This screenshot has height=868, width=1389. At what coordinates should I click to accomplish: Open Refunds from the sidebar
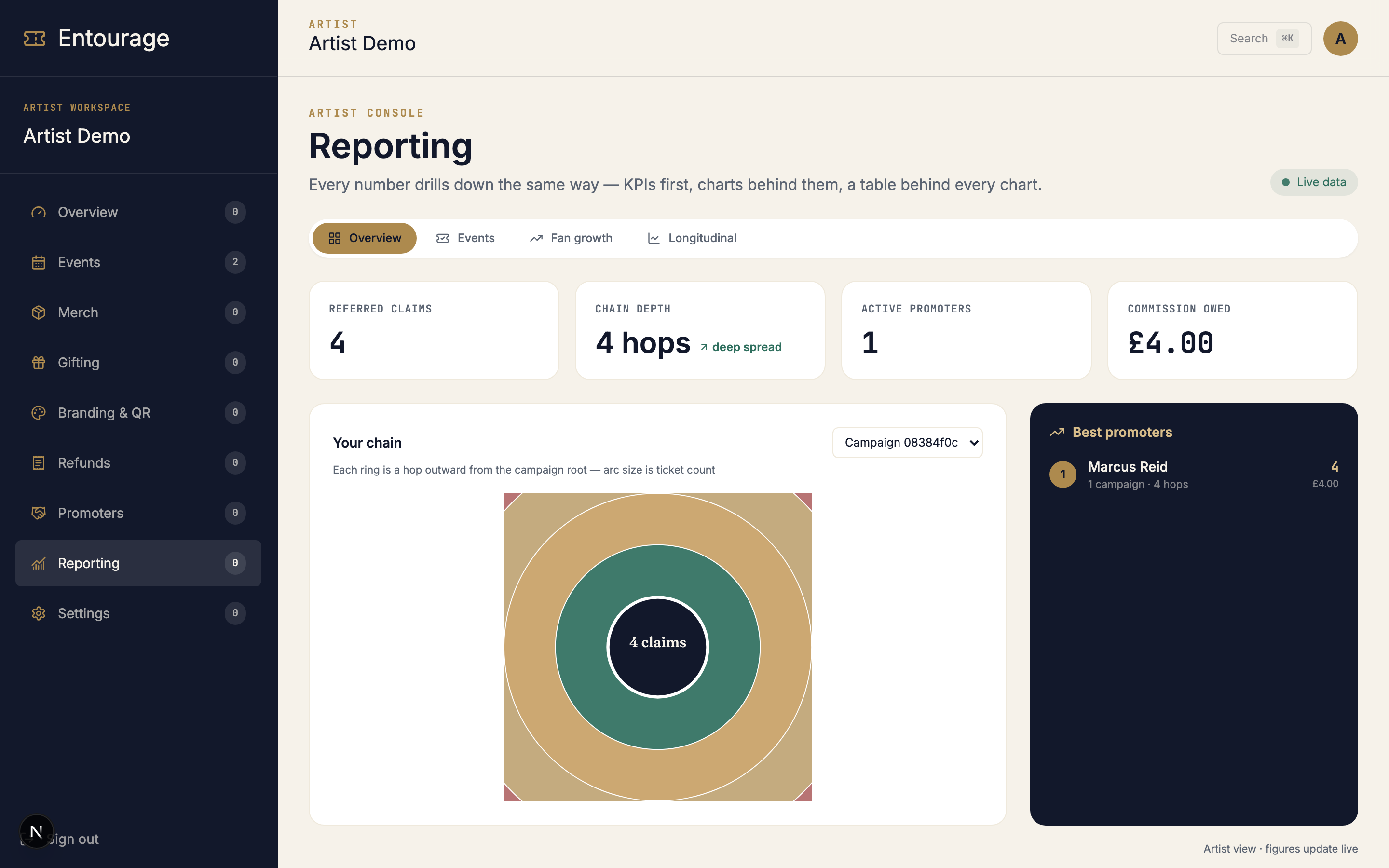point(138,463)
